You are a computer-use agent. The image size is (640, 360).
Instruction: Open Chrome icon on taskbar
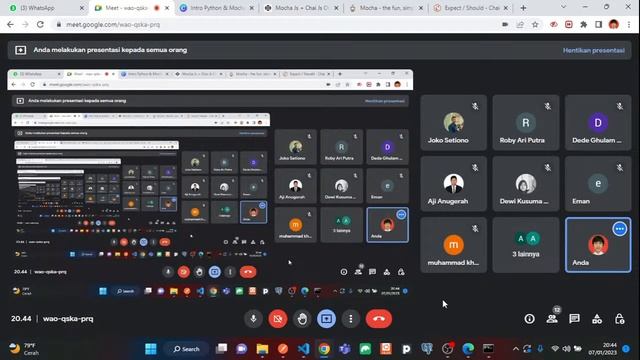(324, 349)
